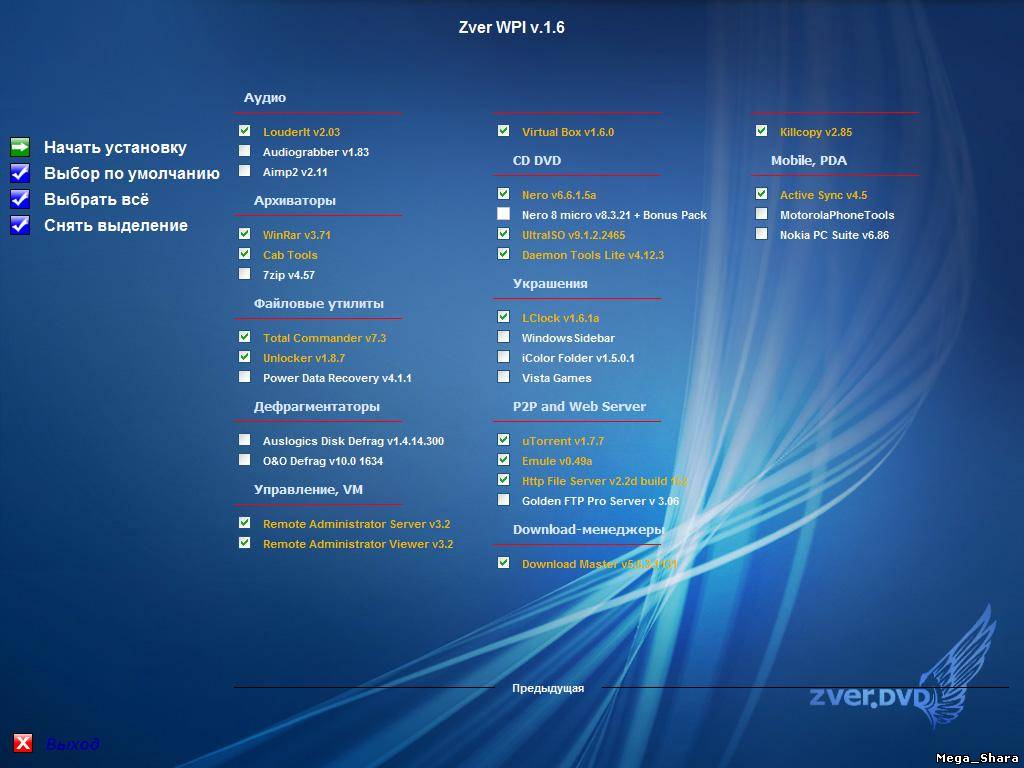Check iColor Folder v1.5.0.1 checkbox
This screenshot has height=768, width=1024.
tap(503, 357)
